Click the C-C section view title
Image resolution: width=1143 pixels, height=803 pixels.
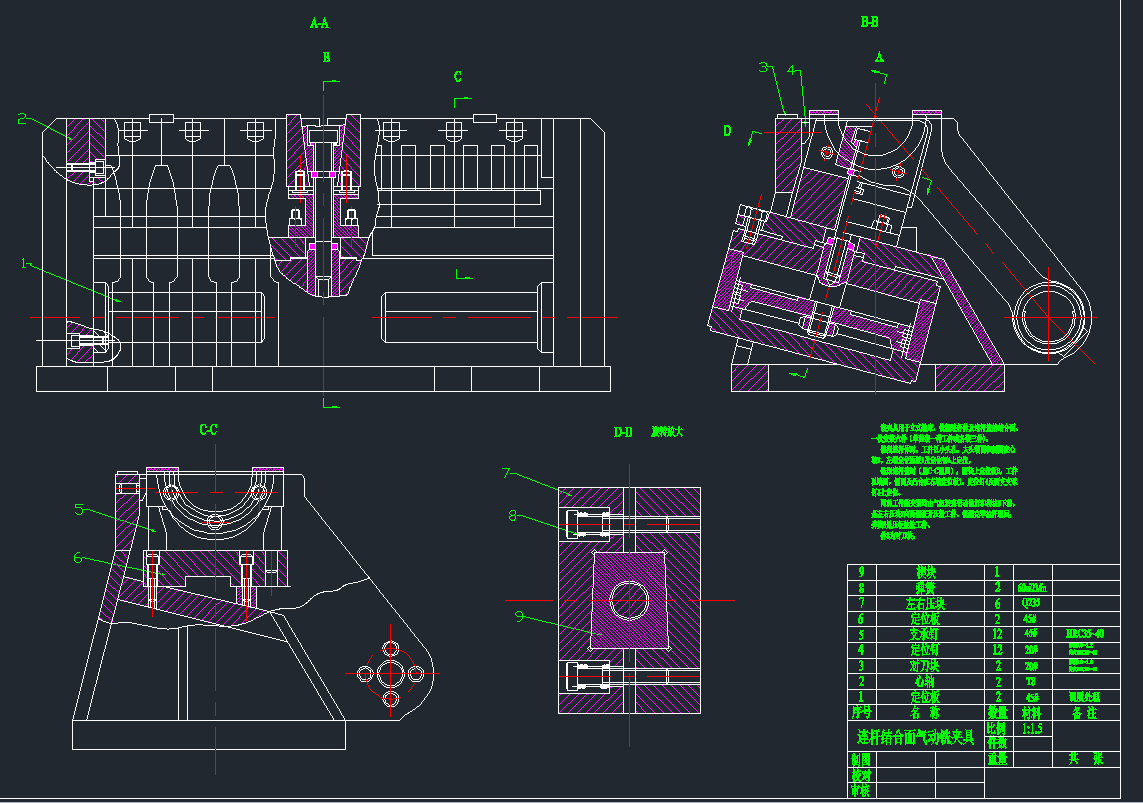(x=208, y=430)
